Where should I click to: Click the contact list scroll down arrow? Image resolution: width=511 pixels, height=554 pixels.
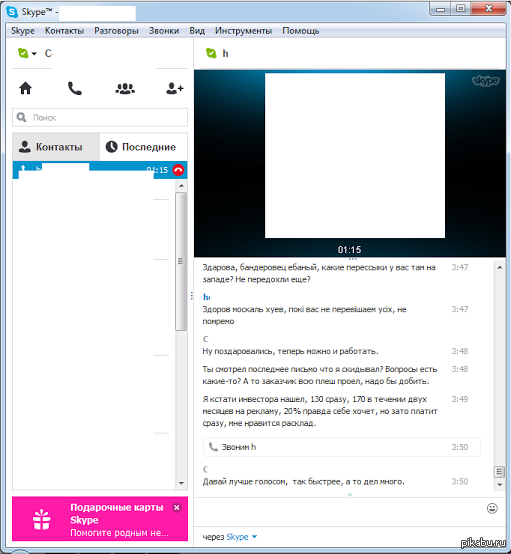[x=181, y=483]
